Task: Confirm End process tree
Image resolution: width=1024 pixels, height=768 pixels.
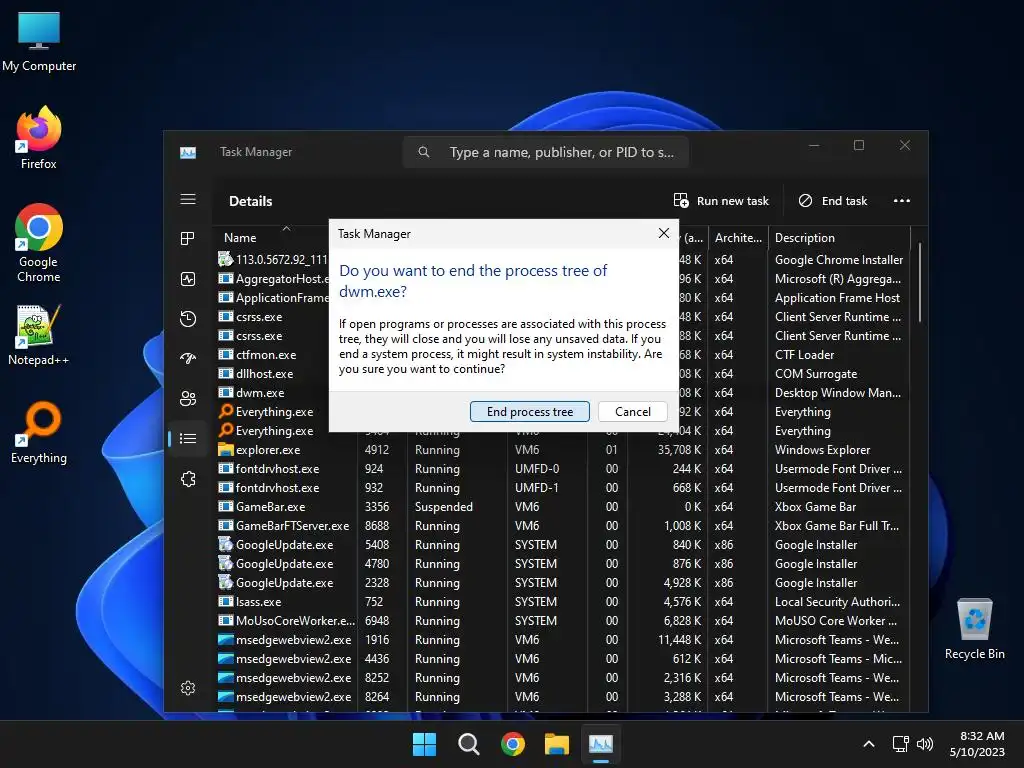Action: click(530, 411)
